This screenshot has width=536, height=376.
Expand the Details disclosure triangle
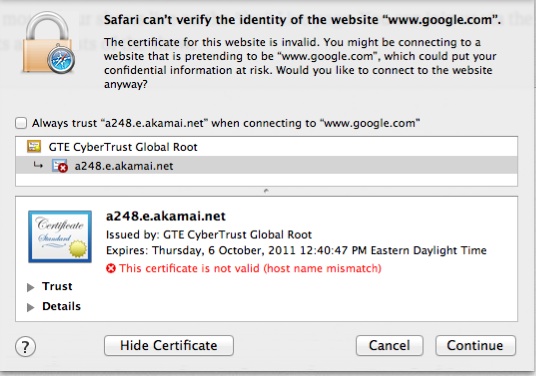click(30, 307)
